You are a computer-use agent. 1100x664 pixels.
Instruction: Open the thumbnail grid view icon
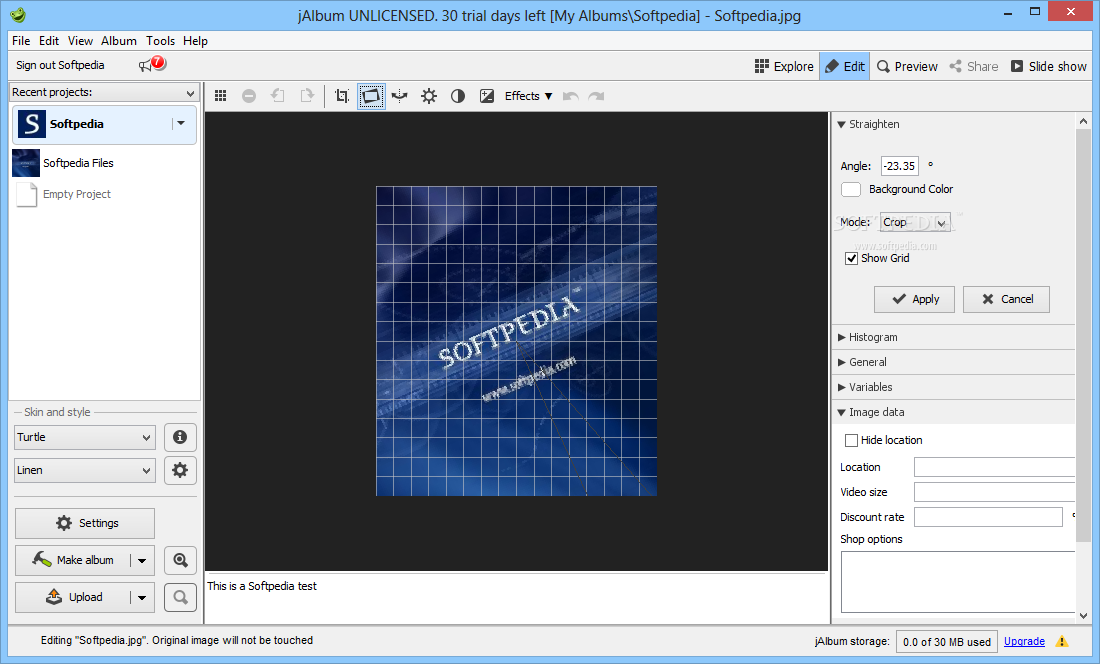pos(220,96)
